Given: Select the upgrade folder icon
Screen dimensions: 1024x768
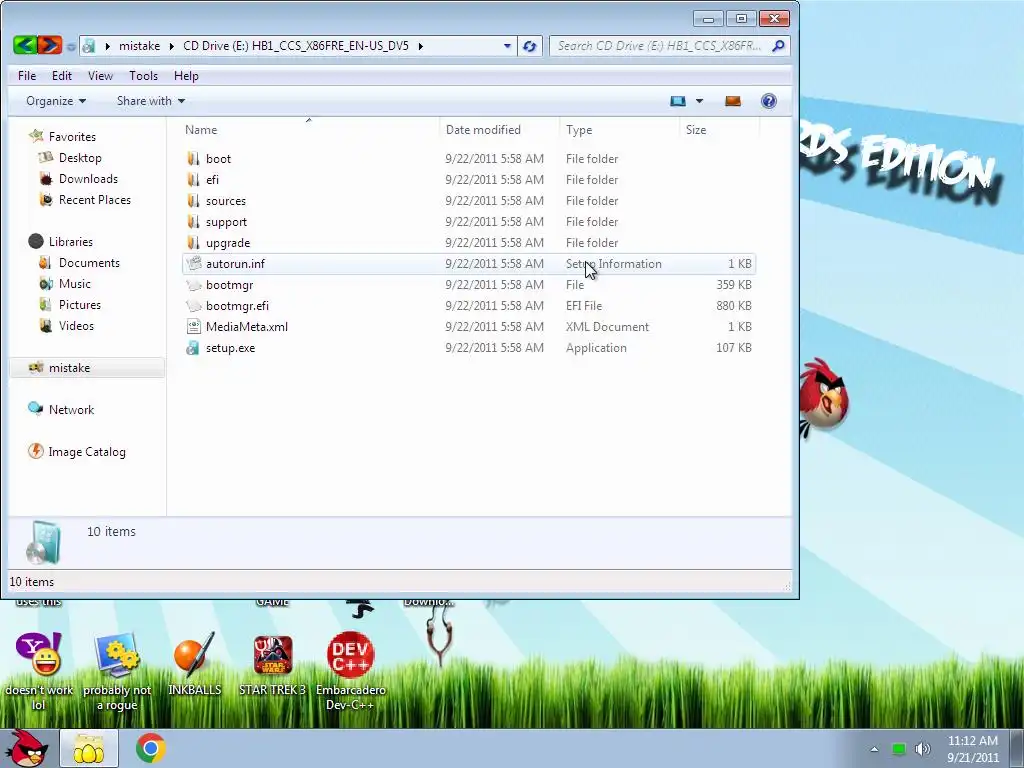Looking at the screenshot, I should pos(193,242).
